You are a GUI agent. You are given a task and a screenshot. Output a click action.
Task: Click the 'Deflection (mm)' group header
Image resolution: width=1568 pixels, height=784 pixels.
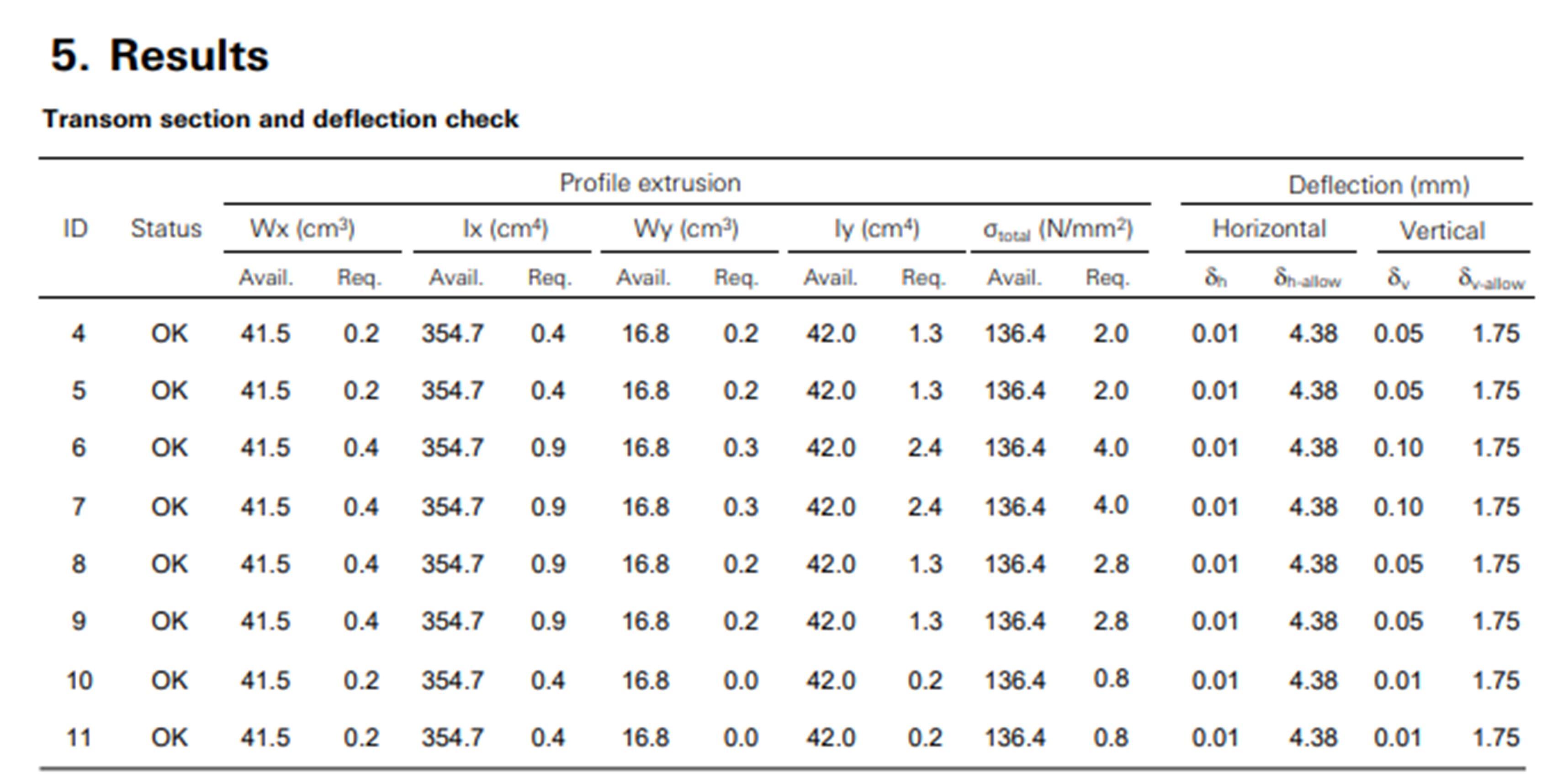pyautogui.click(x=1379, y=185)
